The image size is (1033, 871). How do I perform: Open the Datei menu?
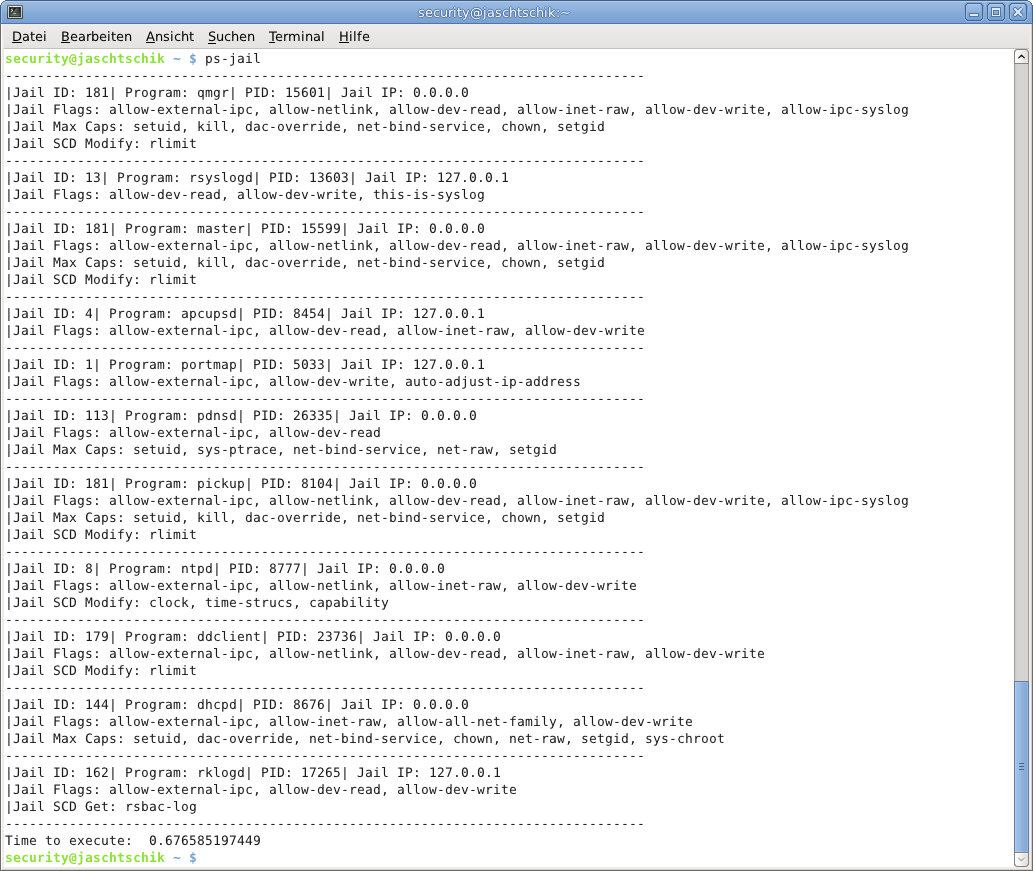(x=29, y=37)
